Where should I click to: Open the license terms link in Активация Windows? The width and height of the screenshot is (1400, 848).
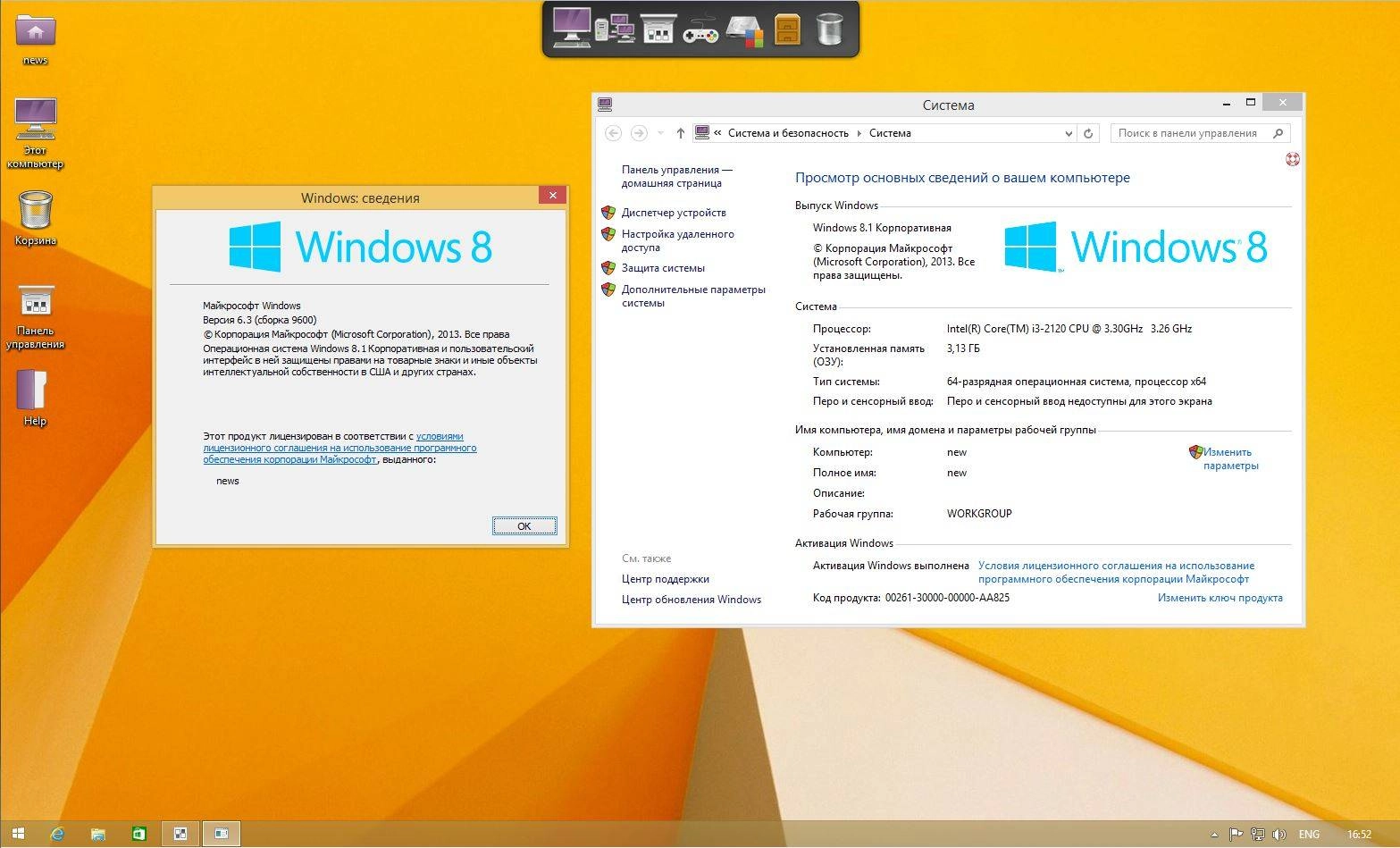[x=1116, y=572]
